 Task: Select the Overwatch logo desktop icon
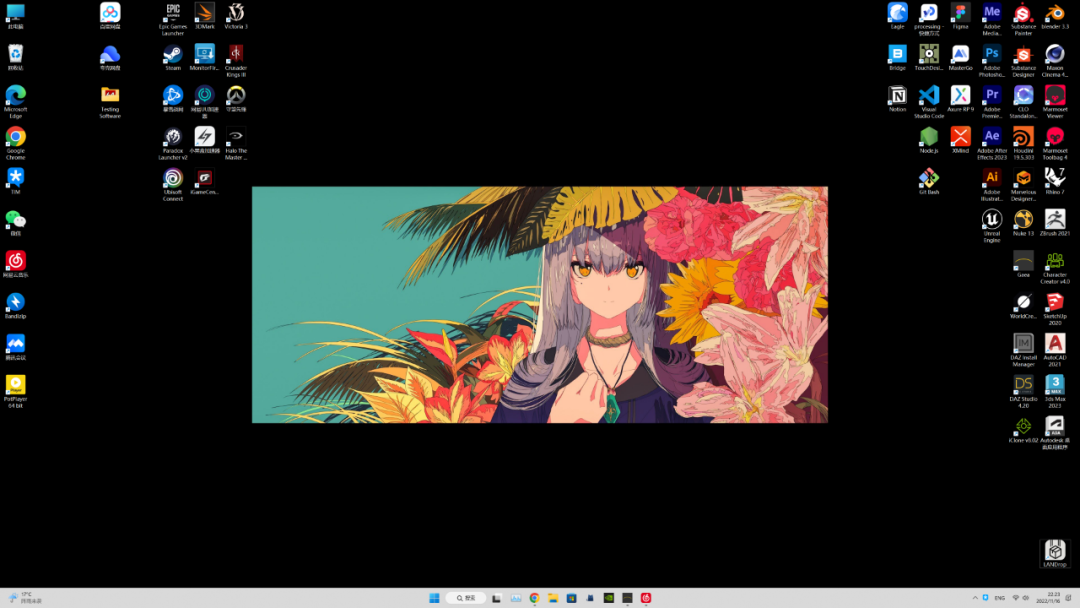point(236,99)
